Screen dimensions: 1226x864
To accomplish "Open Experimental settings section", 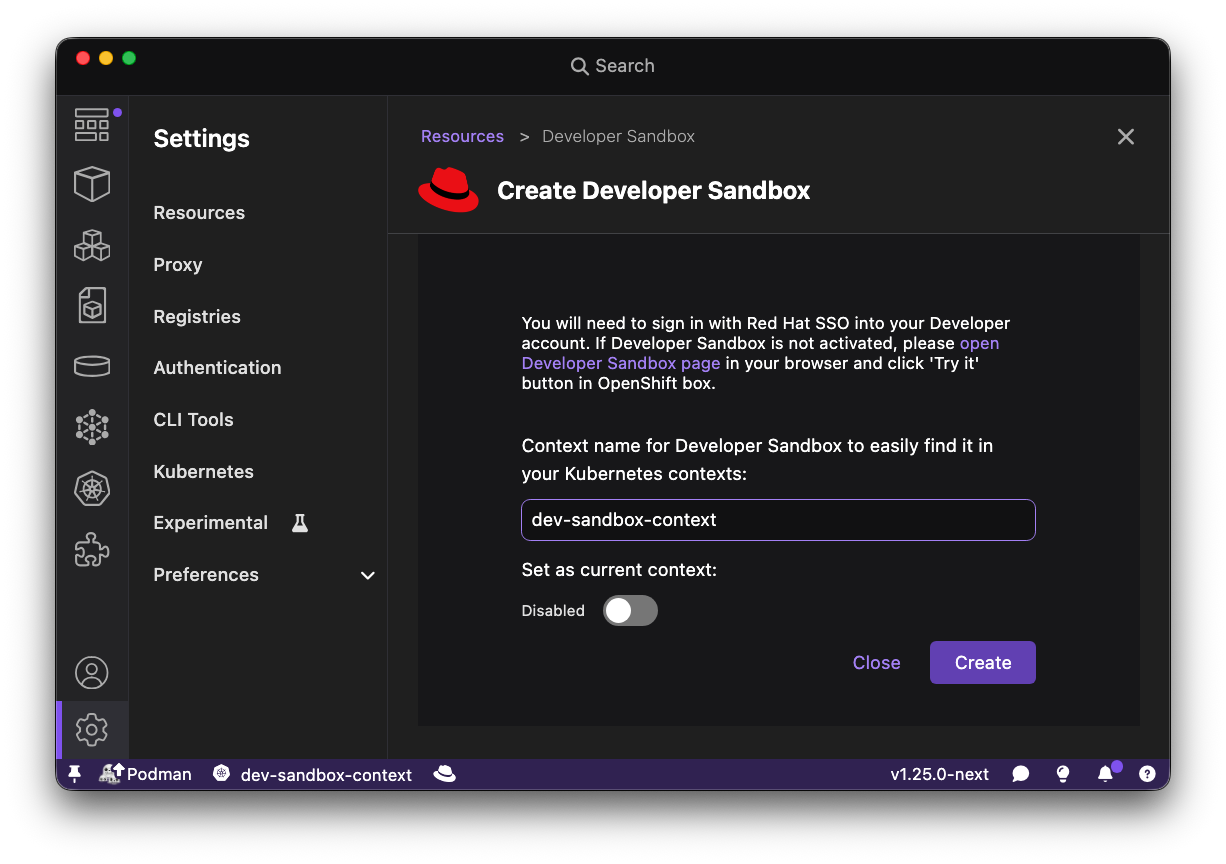I will coord(211,523).
